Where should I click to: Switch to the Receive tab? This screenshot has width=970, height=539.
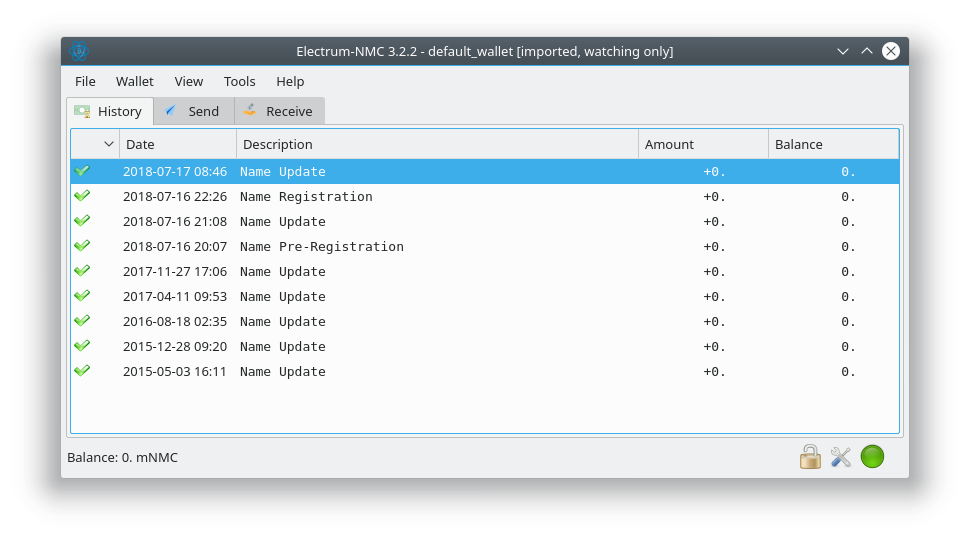tap(279, 111)
